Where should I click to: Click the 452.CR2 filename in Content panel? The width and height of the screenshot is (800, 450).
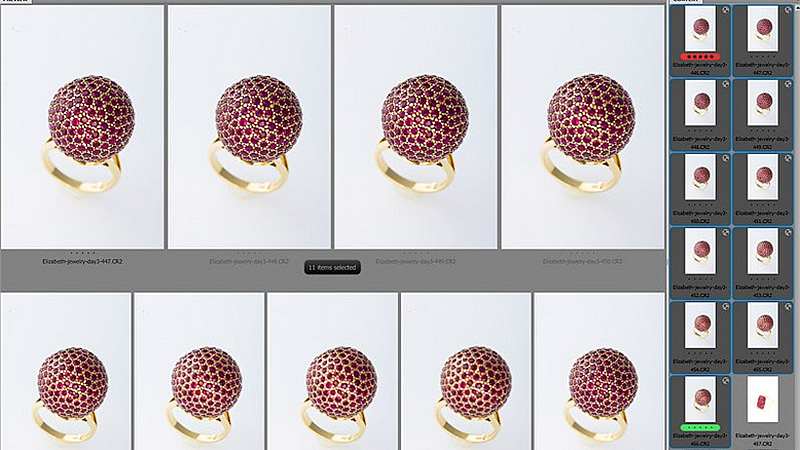[x=700, y=291]
